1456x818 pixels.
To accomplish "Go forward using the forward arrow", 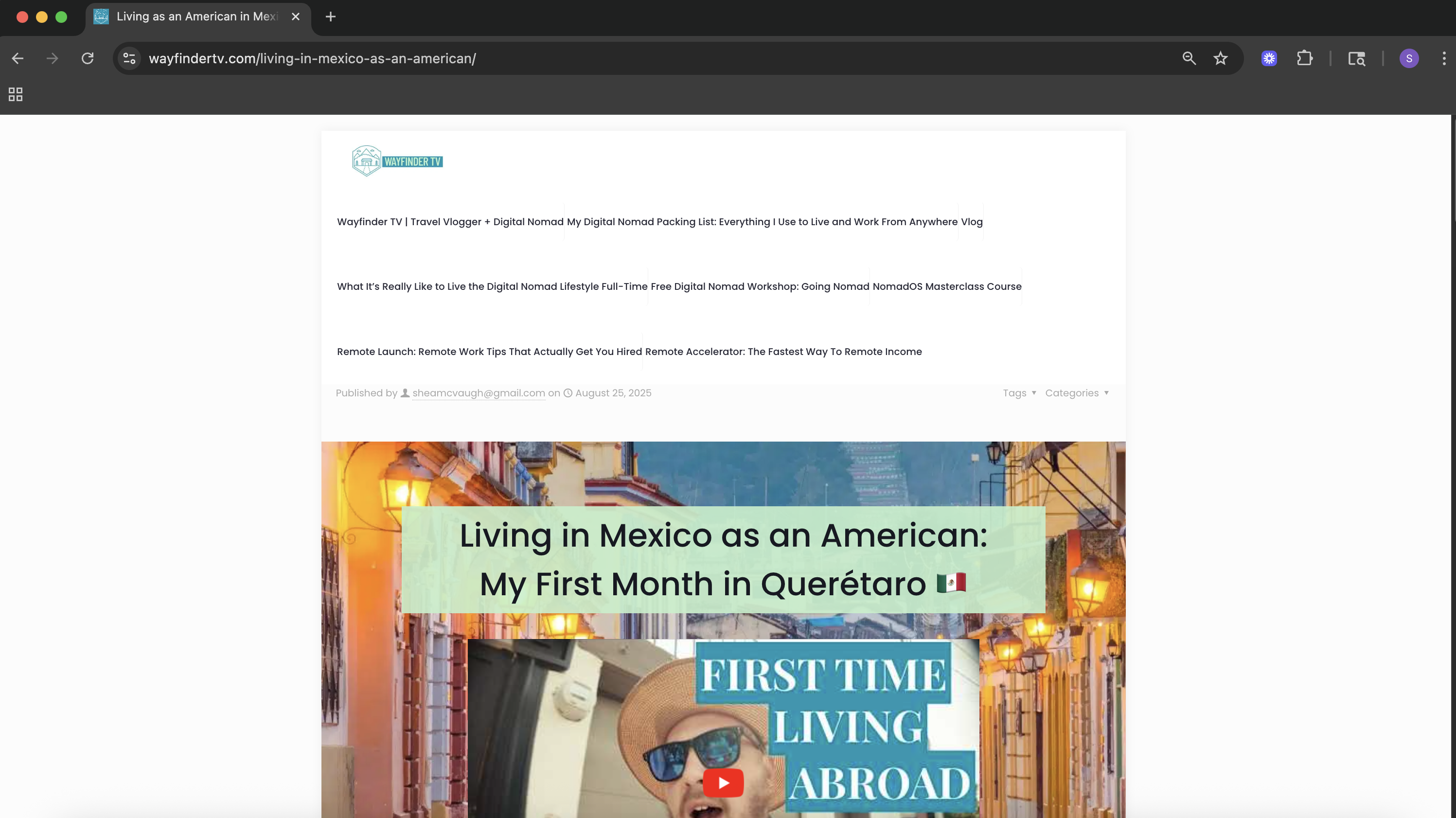I will coord(52,58).
